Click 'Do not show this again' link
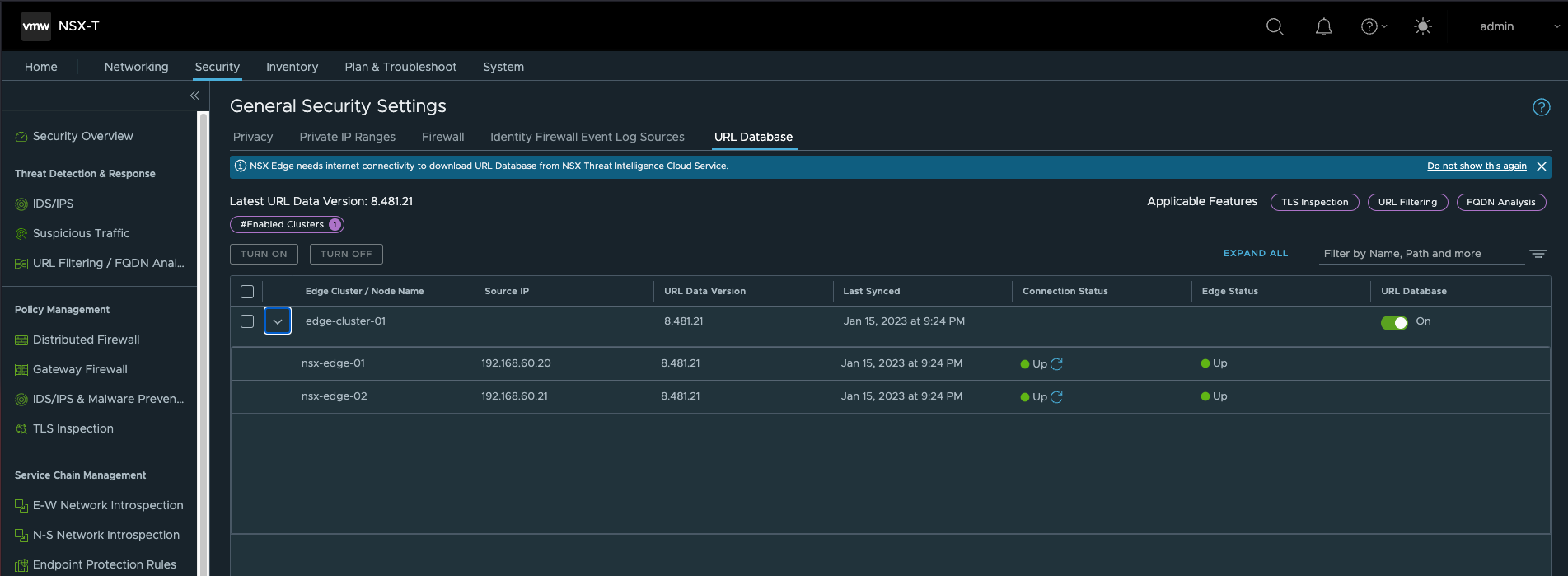The image size is (1568, 576). tap(1477, 166)
